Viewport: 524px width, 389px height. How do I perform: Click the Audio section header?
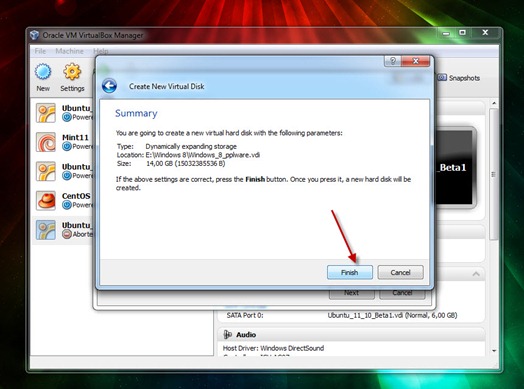coord(351,335)
